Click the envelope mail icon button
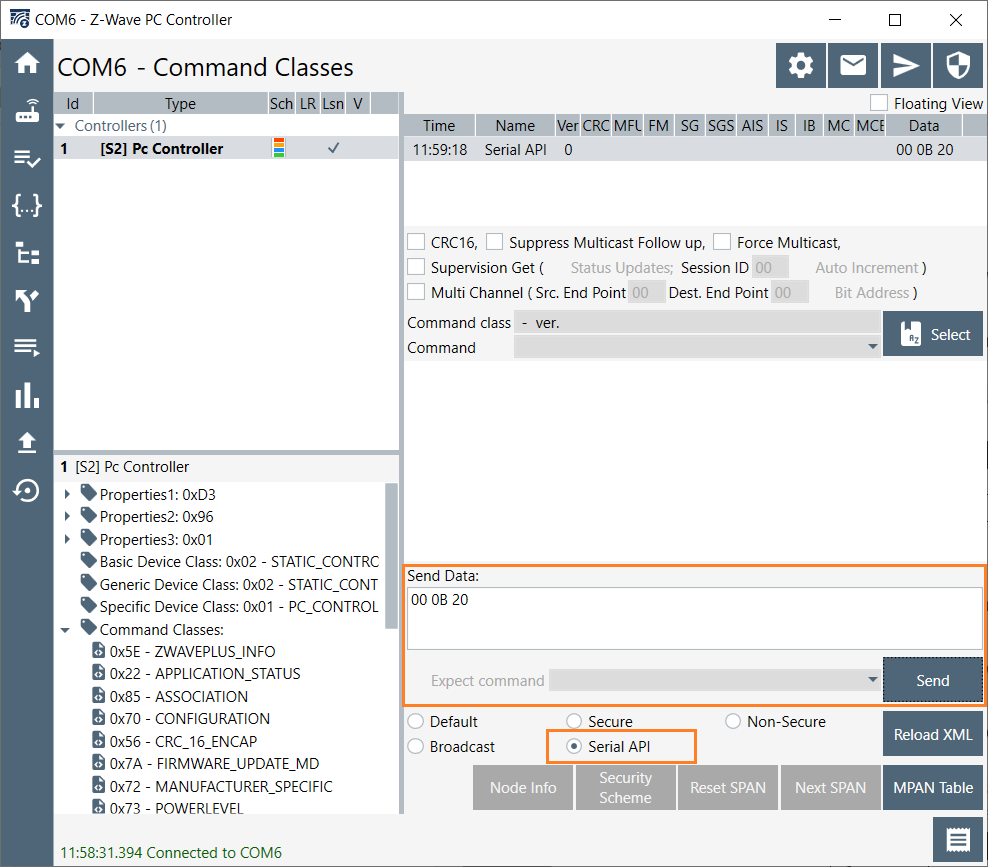This screenshot has height=867, width=988. pos(853,66)
